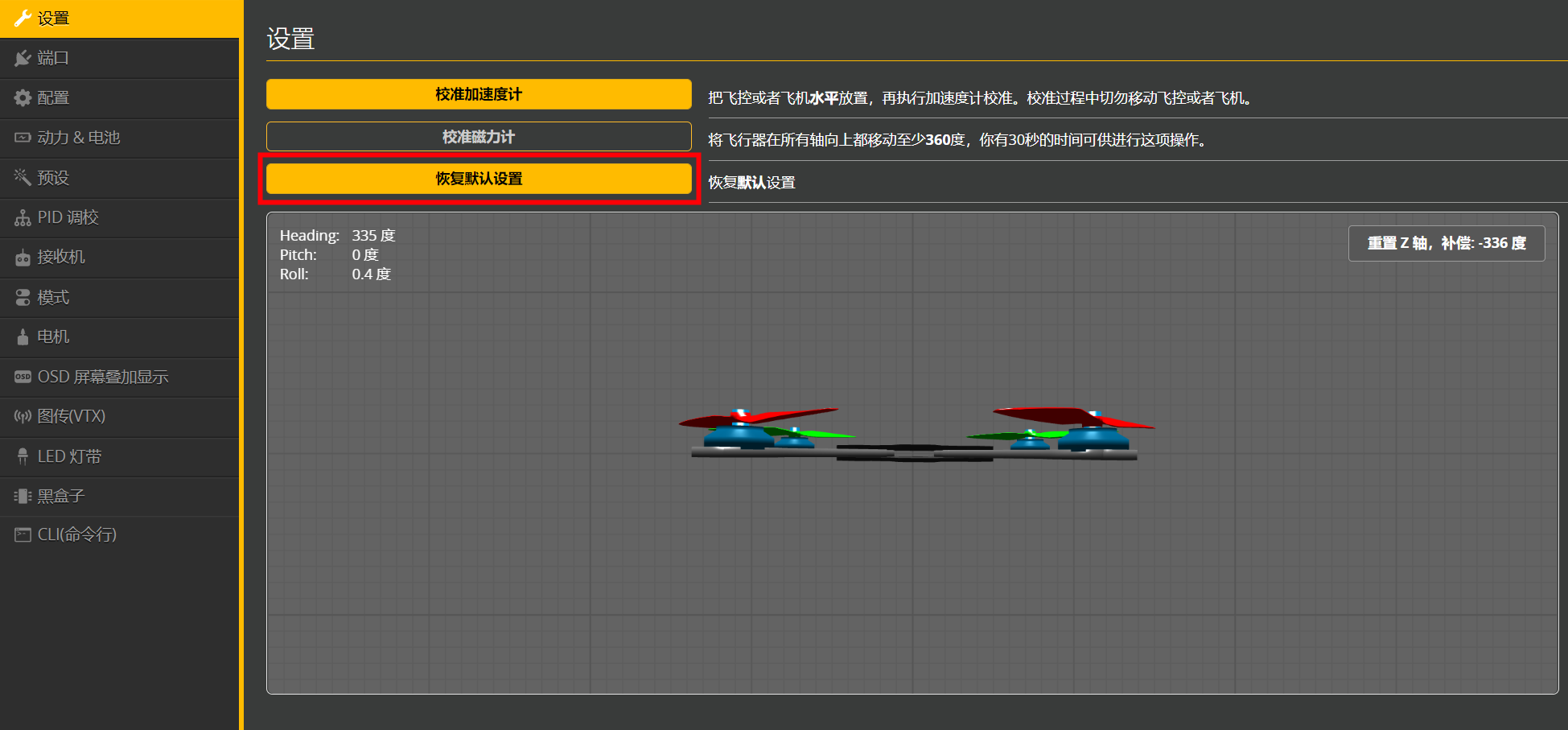Image resolution: width=1568 pixels, height=730 pixels.
Task: Click the OSD icon in sidebar
Action: tap(23, 377)
